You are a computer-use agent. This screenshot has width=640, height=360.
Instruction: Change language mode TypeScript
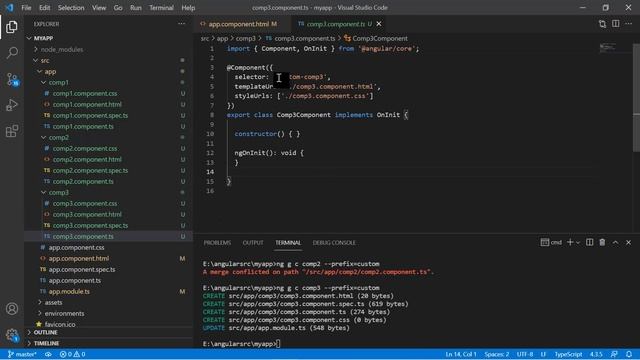click(568, 354)
